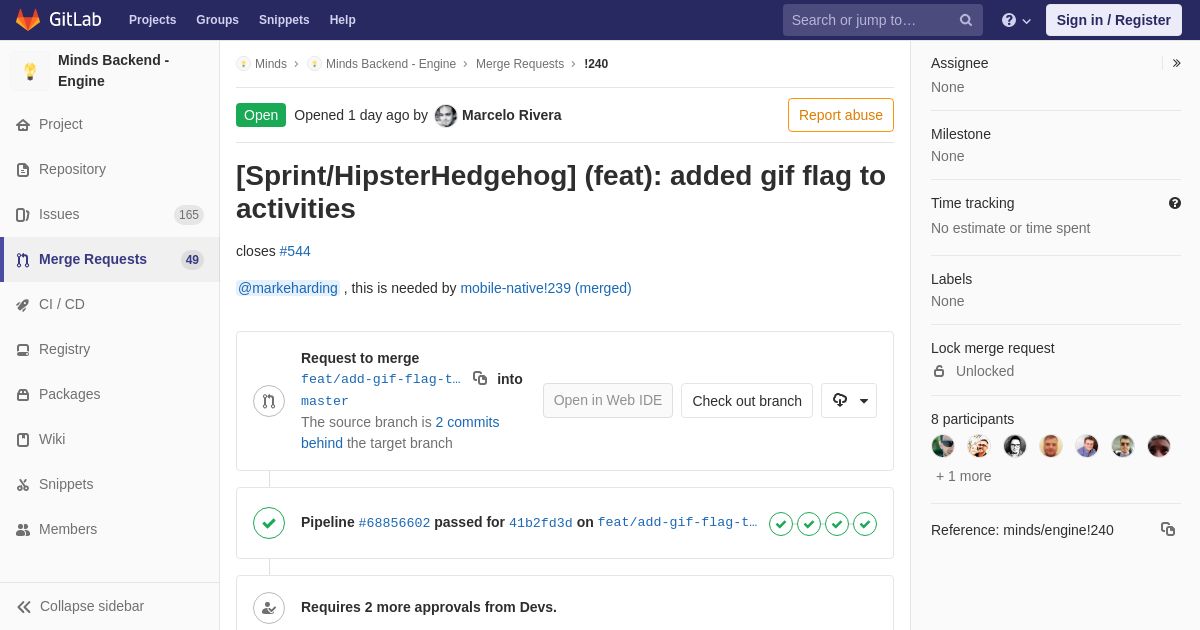Click the Minds Backend Engine lightbulb avatar
Image resolution: width=1200 pixels, height=630 pixels.
(30, 71)
